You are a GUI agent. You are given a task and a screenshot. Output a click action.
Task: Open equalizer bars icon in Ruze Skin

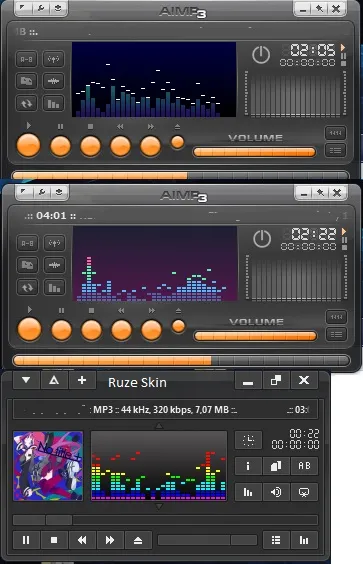point(248,492)
